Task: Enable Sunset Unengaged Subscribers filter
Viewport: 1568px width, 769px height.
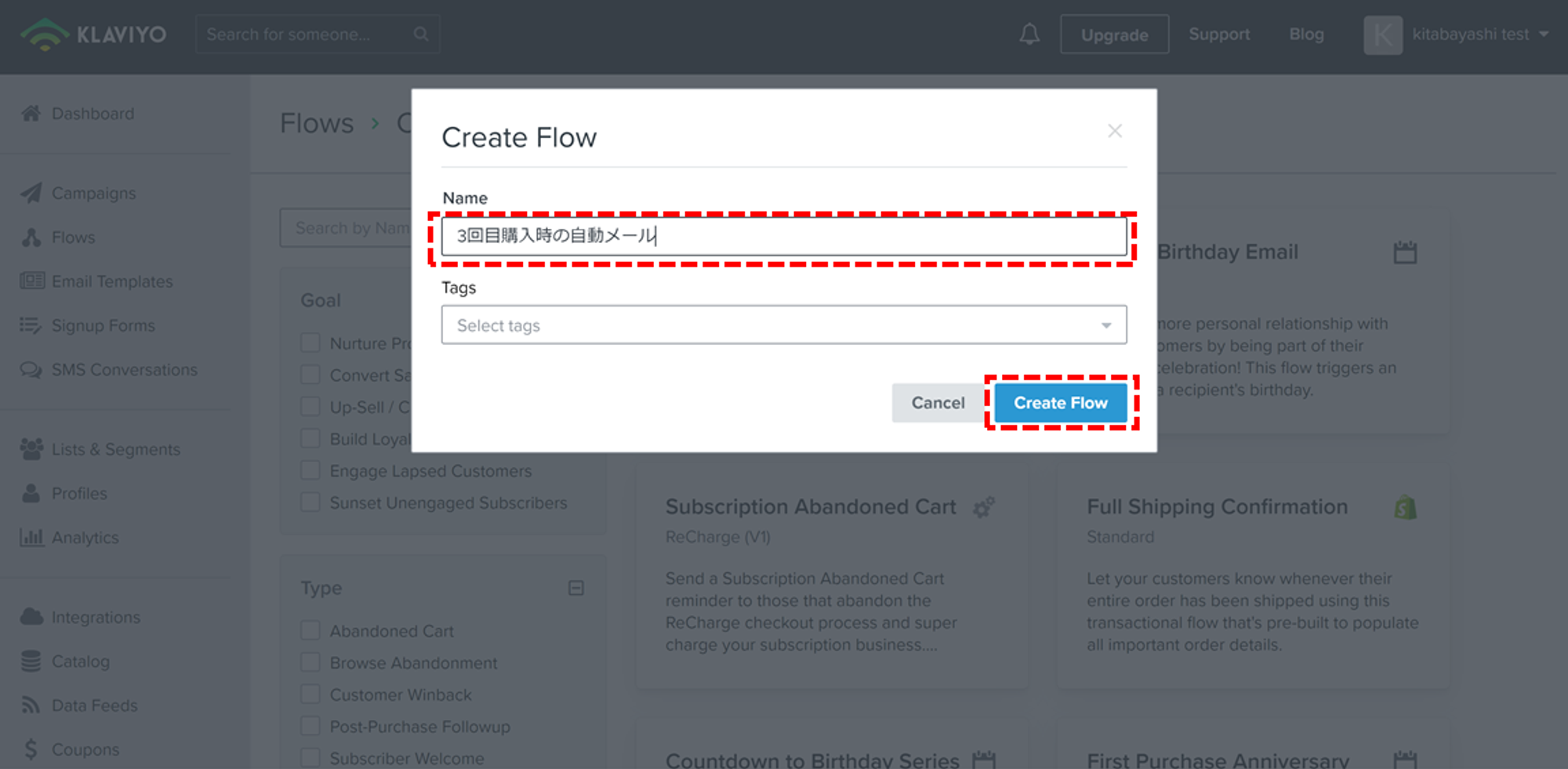Action: pyautogui.click(x=310, y=503)
